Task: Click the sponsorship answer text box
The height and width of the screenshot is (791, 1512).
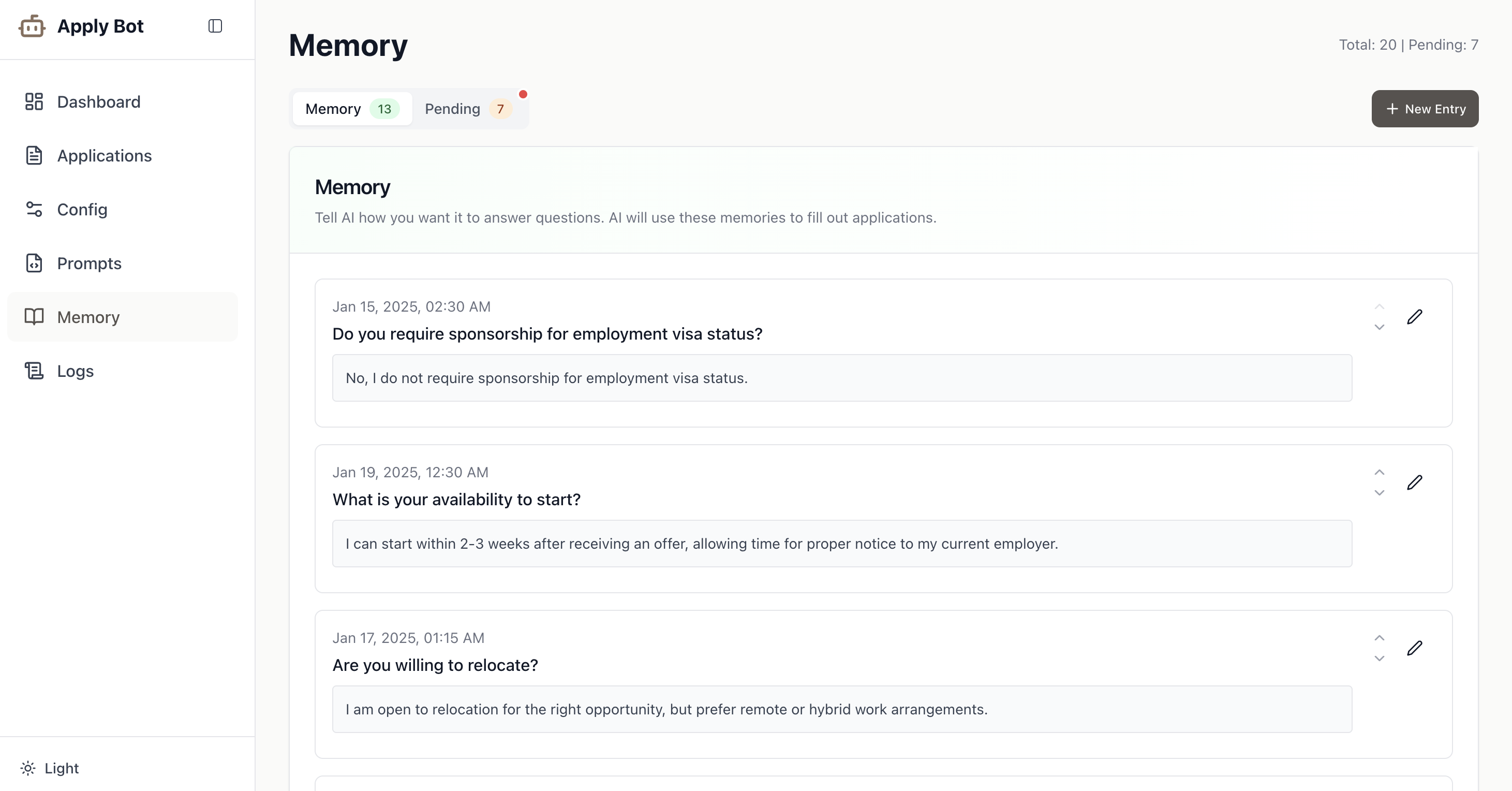Action: pyautogui.click(x=842, y=378)
